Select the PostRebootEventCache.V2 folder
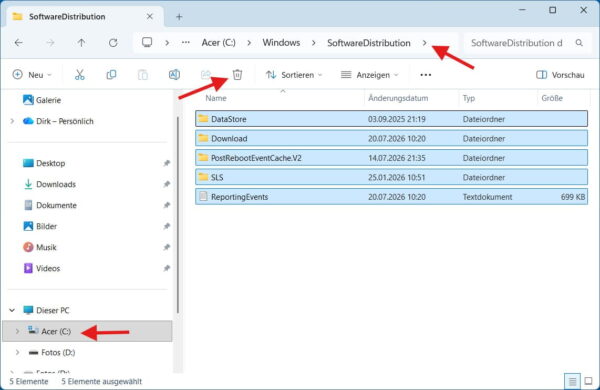The image size is (600, 390). [391, 158]
